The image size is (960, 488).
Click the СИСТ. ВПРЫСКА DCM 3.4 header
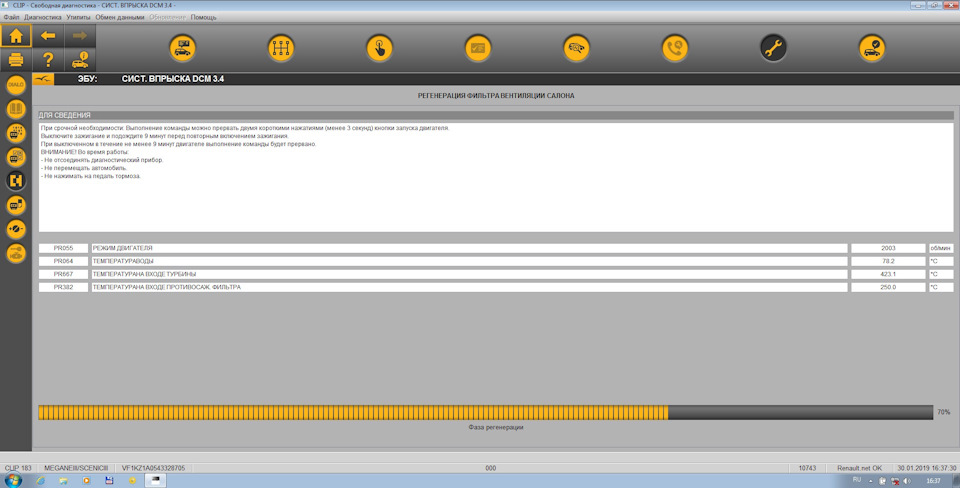173,79
